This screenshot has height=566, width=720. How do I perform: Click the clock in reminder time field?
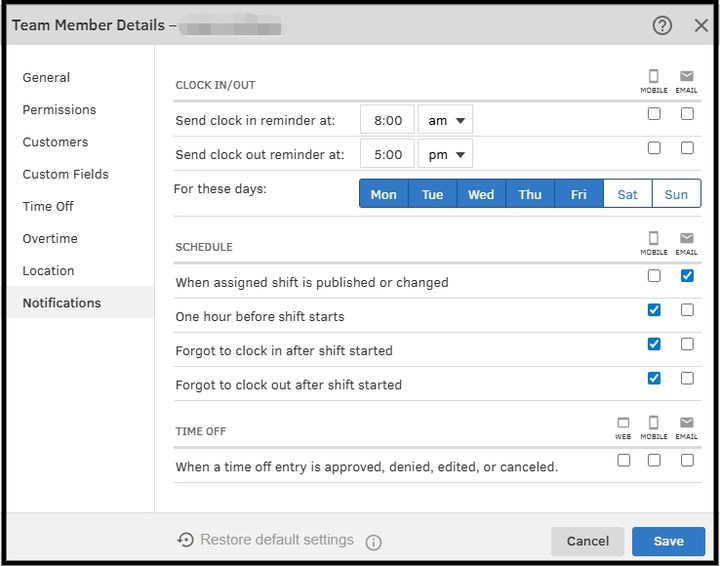387,121
